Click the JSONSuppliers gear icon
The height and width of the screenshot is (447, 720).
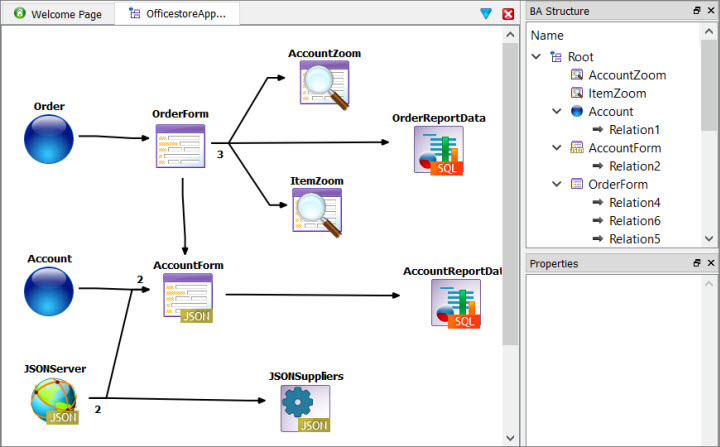click(x=304, y=408)
